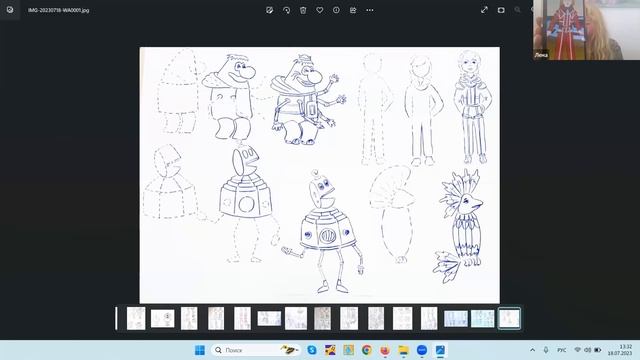Open the three-dots See more menu

(x=370, y=10)
